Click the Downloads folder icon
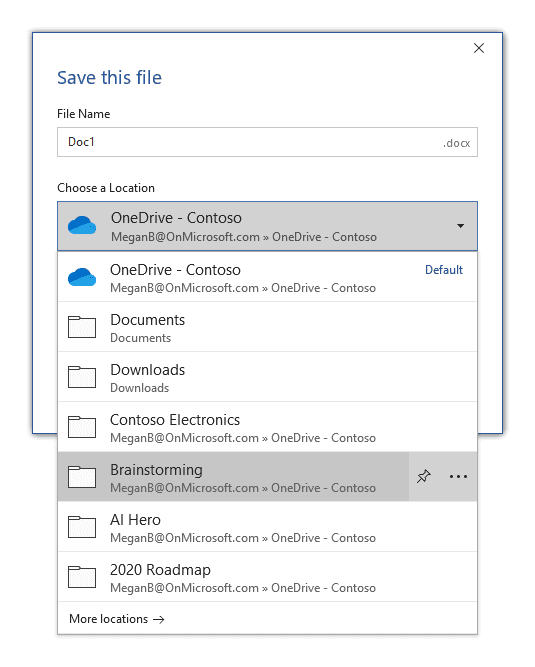This screenshot has height=667, width=535. point(82,377)
